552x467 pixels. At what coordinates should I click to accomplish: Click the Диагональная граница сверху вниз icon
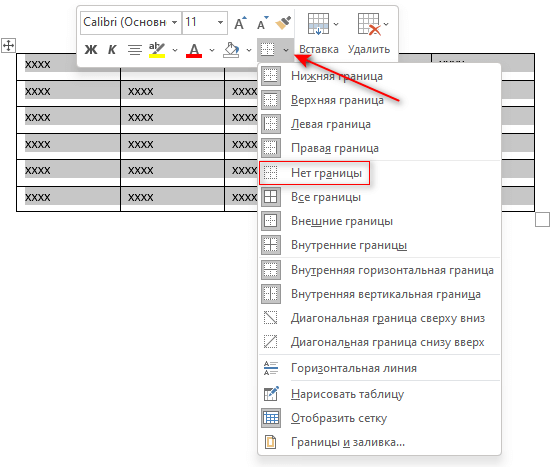point(271,318)
